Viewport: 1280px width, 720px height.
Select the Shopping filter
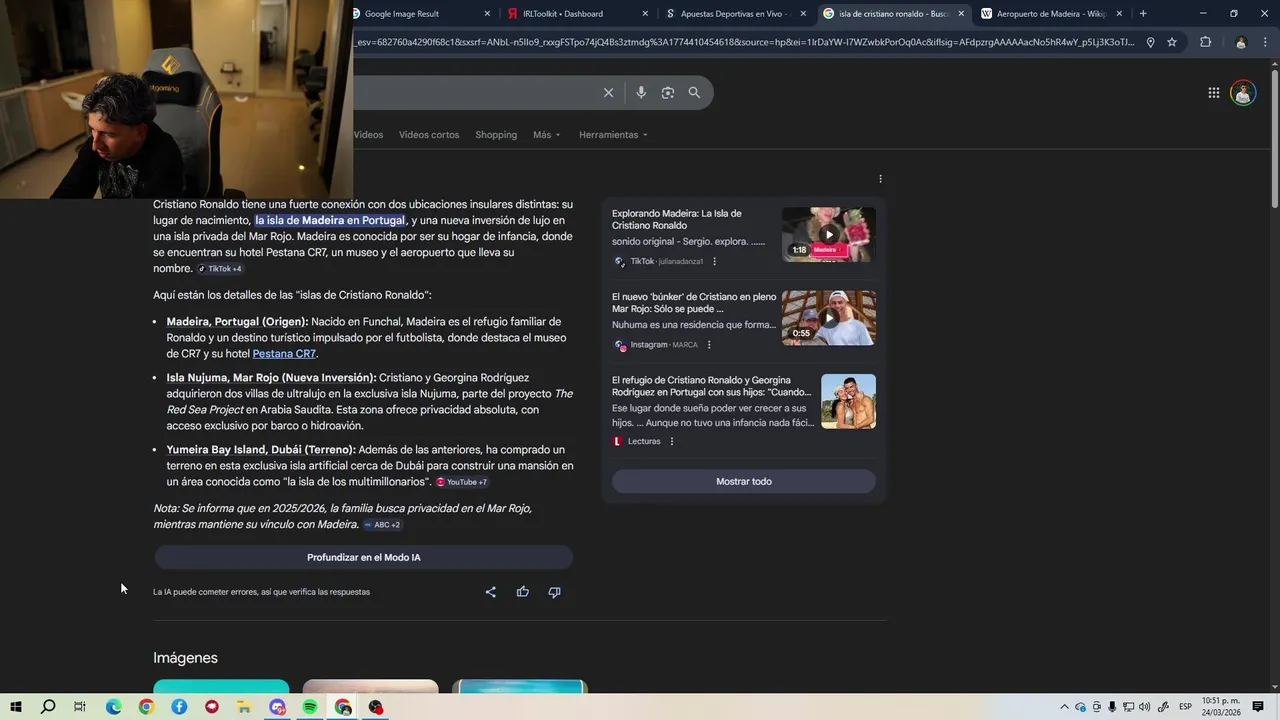coord(496,135)
